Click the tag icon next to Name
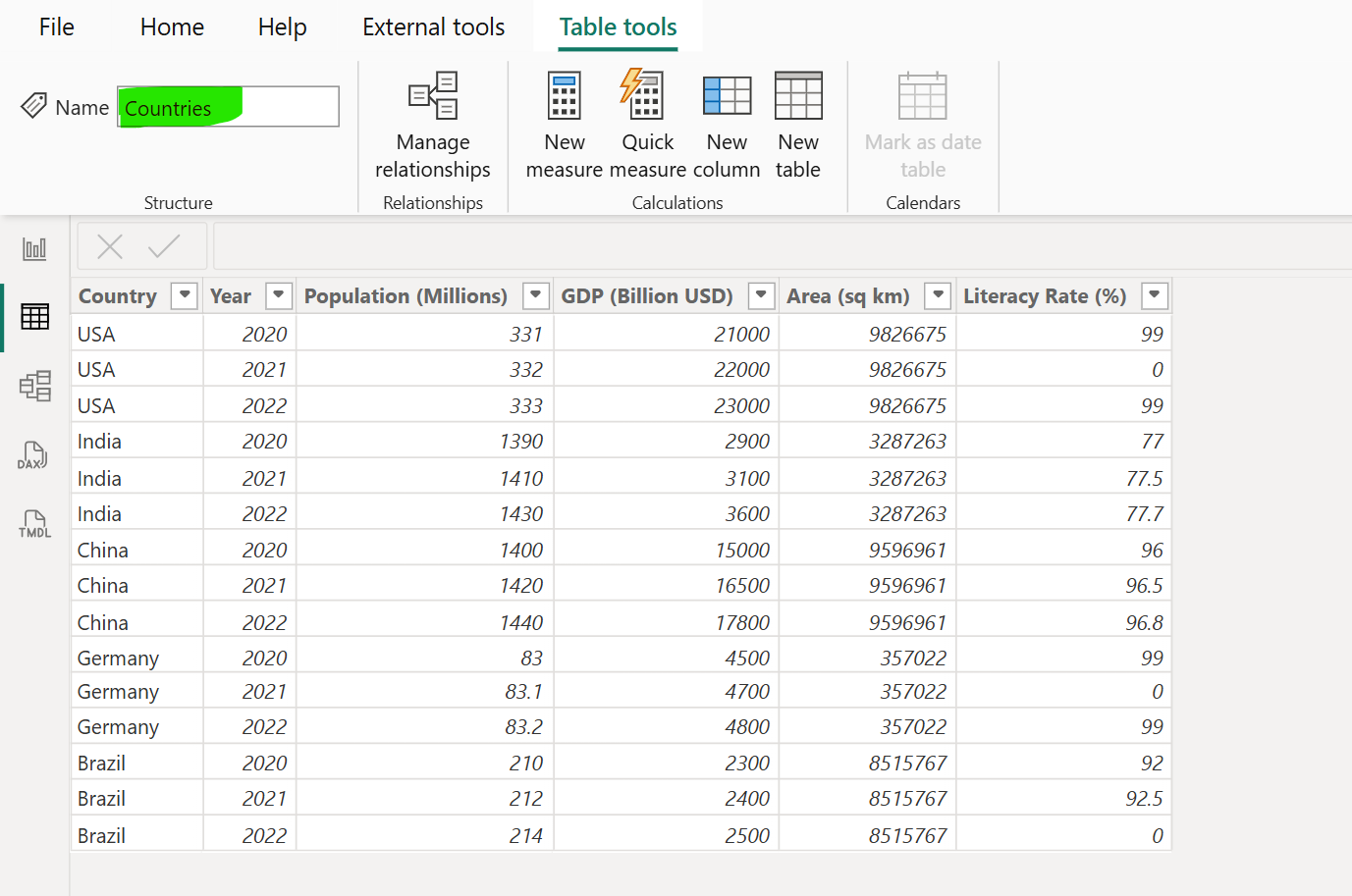Image resolution: width=1352 pixels, height=896 pixels. point(35,106)
